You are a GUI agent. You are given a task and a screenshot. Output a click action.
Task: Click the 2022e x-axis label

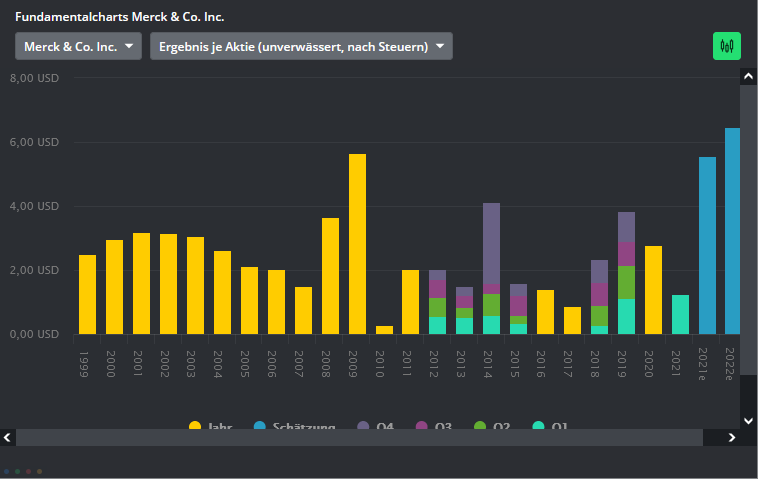729,364
